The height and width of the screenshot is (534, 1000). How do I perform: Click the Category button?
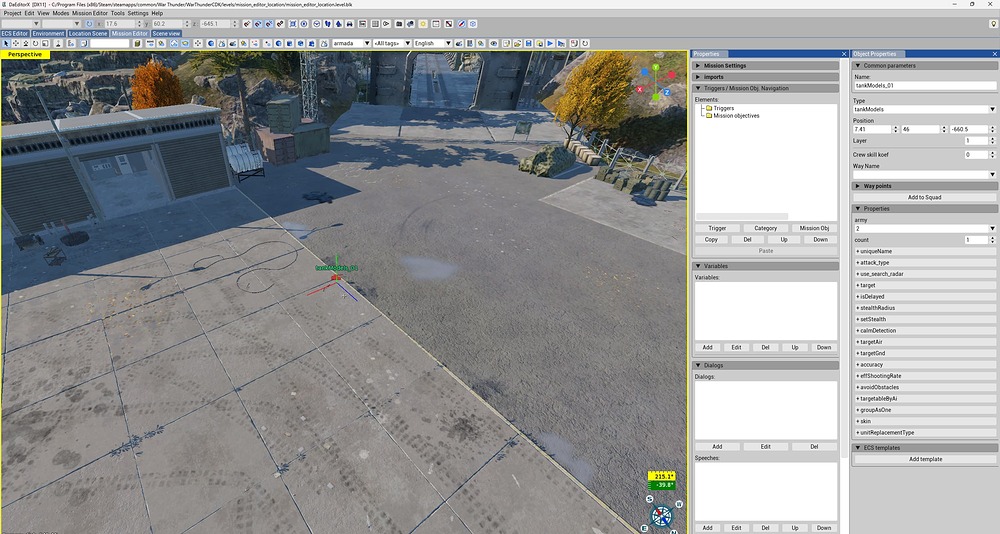tap(765, 228)
